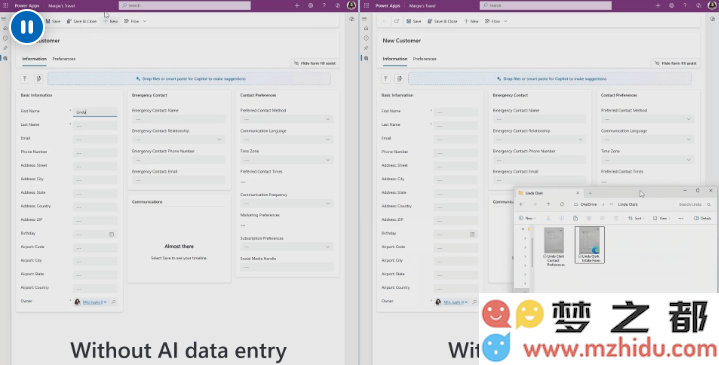Click the Owner lookup search icon in the left window
The width and height of the screenshot is (719, 365).
(113, 302)
